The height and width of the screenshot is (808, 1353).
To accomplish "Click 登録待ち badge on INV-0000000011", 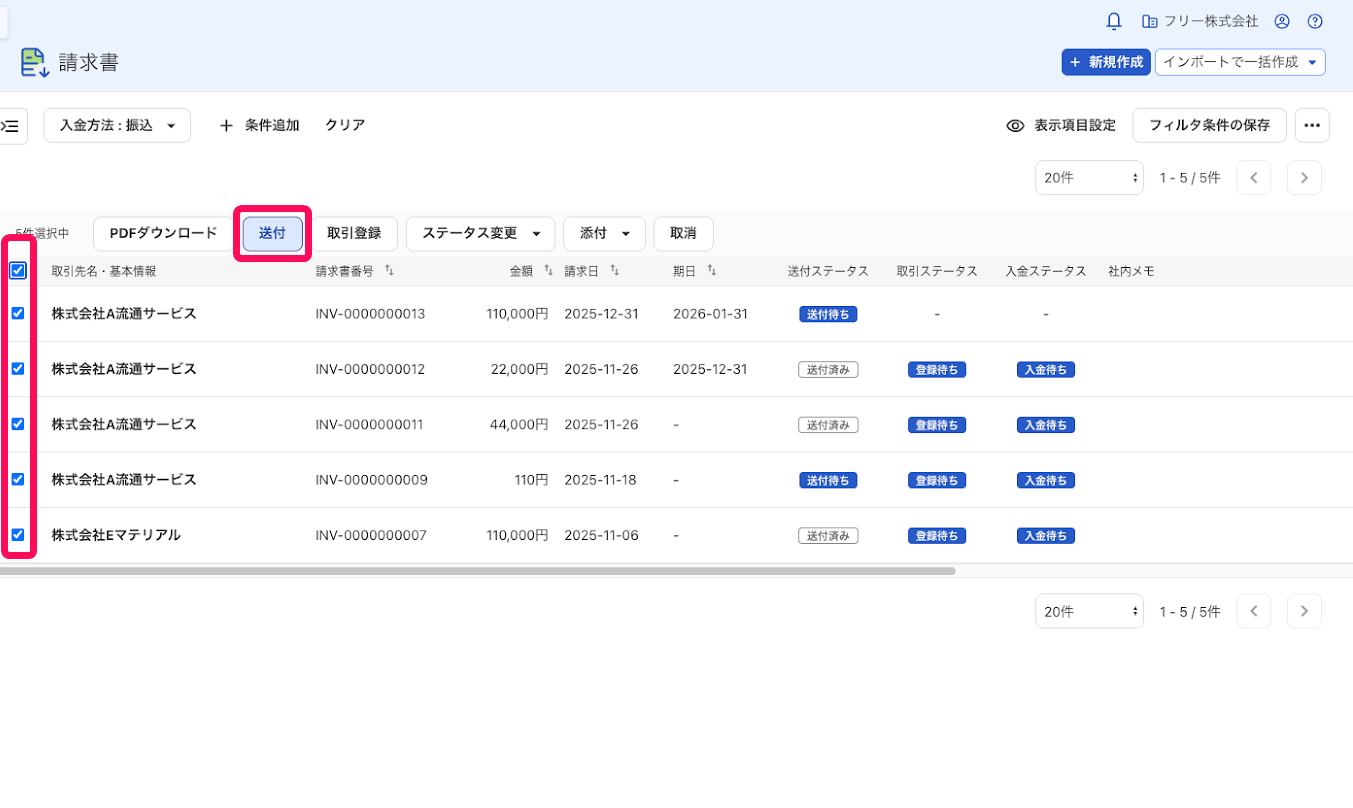I will (937, 425).
